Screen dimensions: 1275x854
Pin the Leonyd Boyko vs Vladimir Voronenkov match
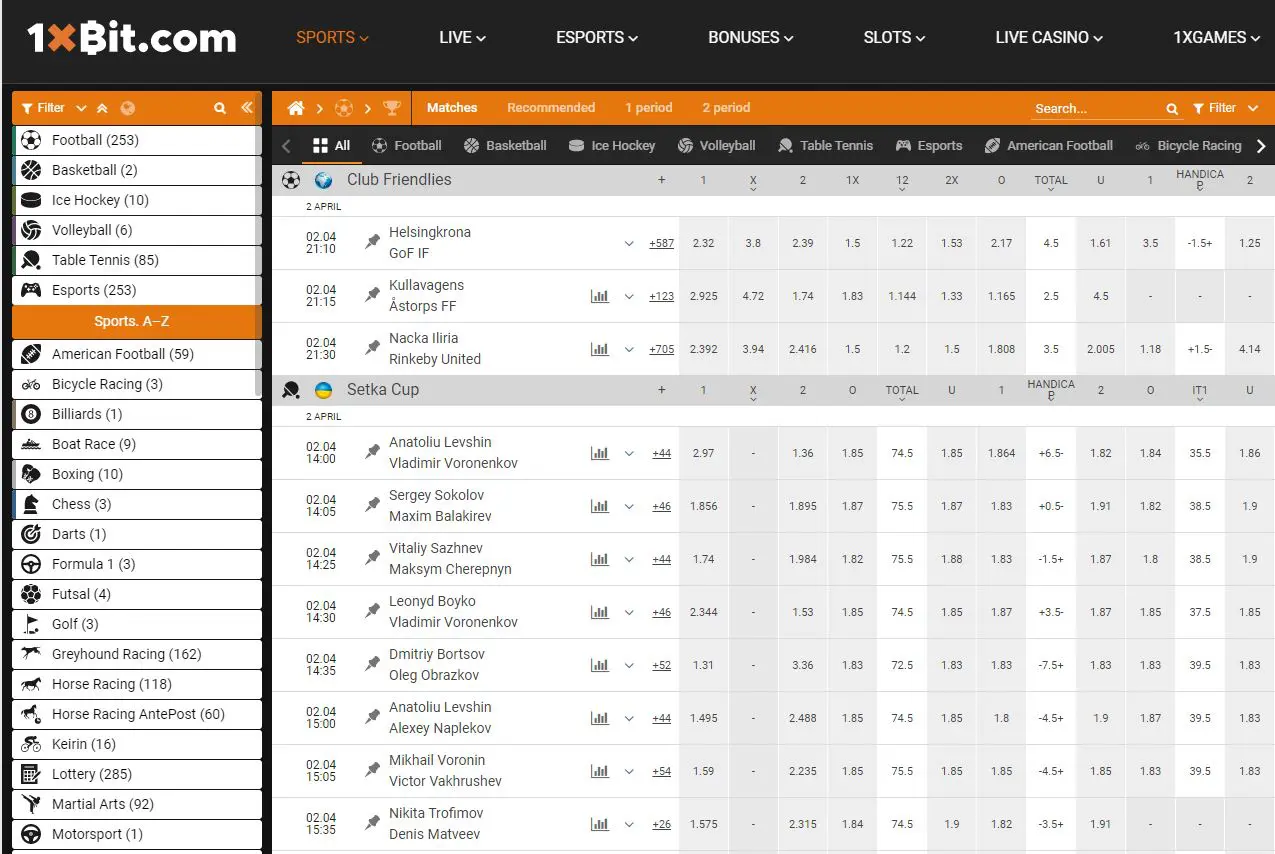[373, 612]
